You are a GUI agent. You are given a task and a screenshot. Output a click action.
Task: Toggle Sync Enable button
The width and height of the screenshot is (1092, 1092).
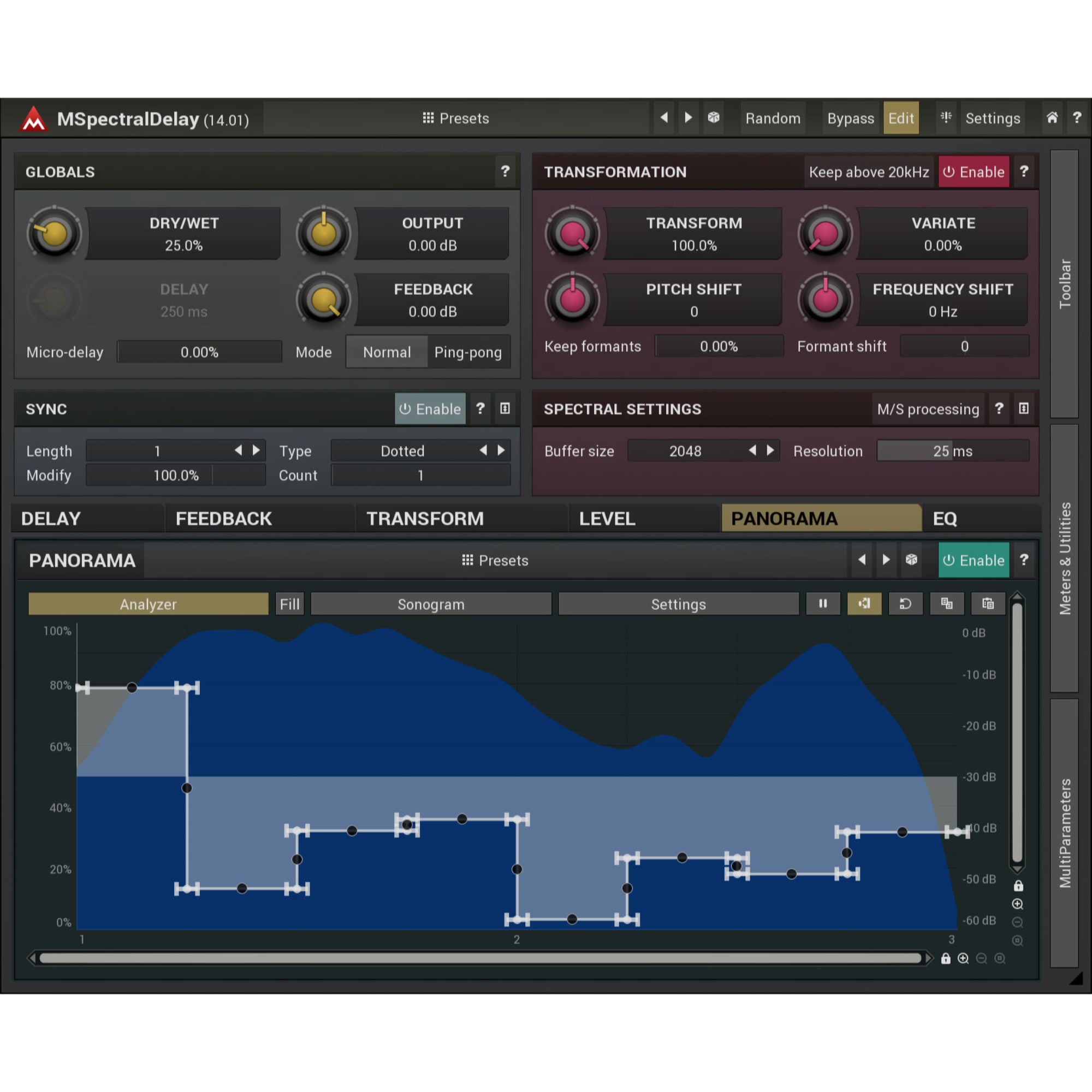[x=430, y=408]
